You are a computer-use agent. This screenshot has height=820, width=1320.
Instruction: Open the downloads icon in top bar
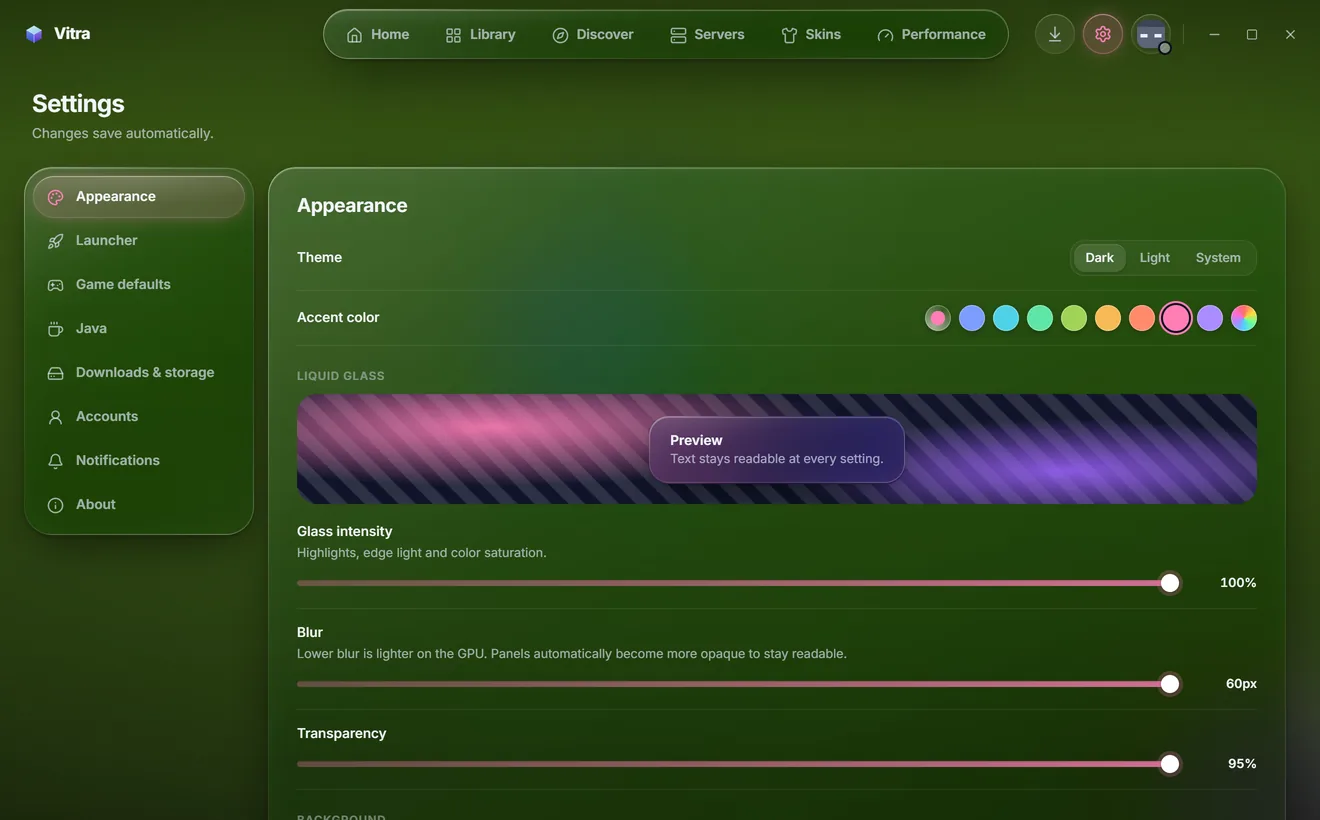(1054, 34)
